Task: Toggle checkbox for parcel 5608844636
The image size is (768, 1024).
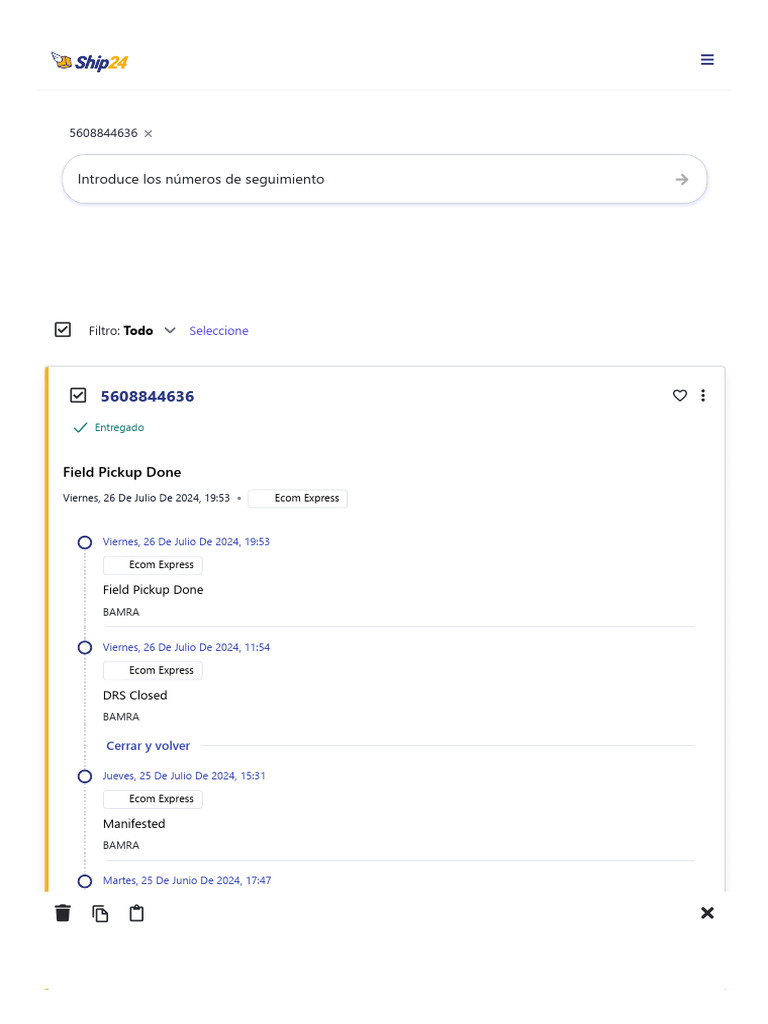Action: pyautogui.click(x=78, y=396)
